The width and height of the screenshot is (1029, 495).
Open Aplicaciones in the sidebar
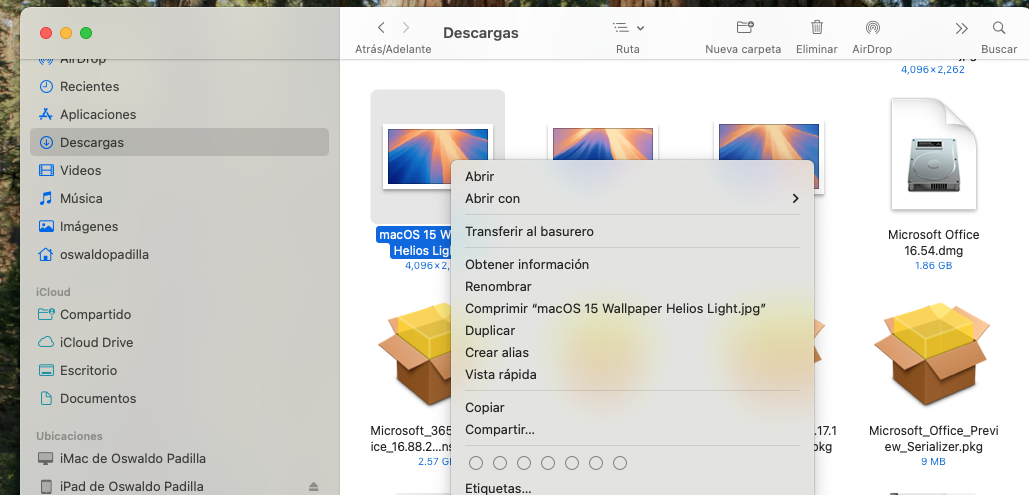coord(179,114)
